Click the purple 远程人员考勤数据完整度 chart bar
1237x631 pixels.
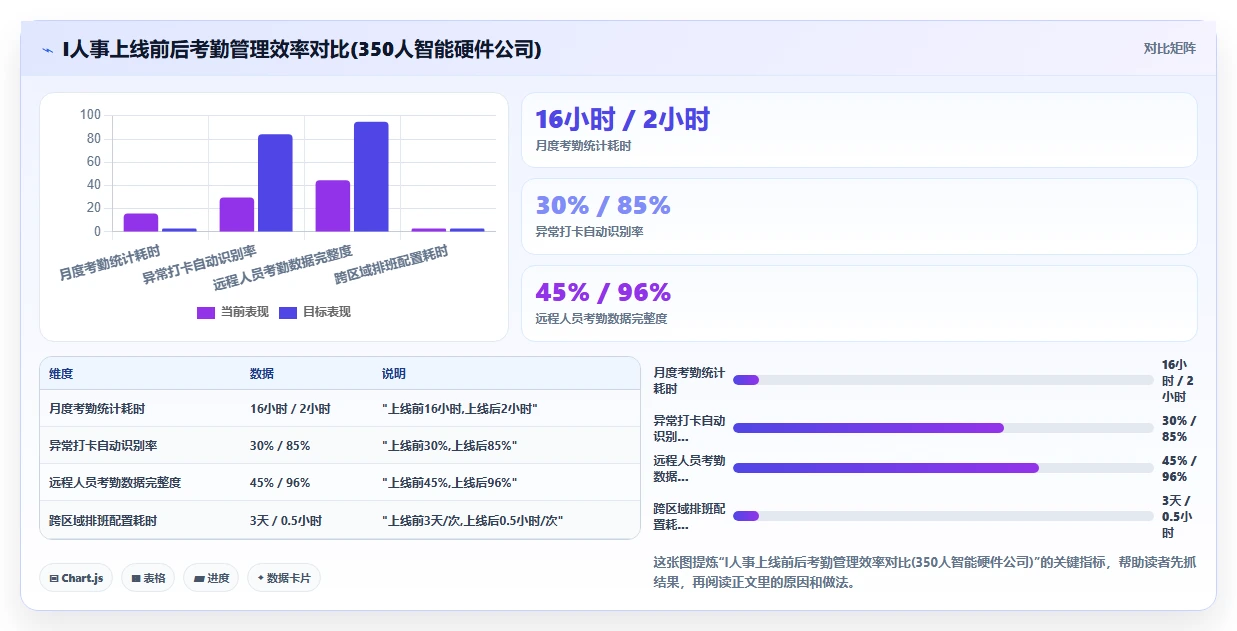coord(333,206)
